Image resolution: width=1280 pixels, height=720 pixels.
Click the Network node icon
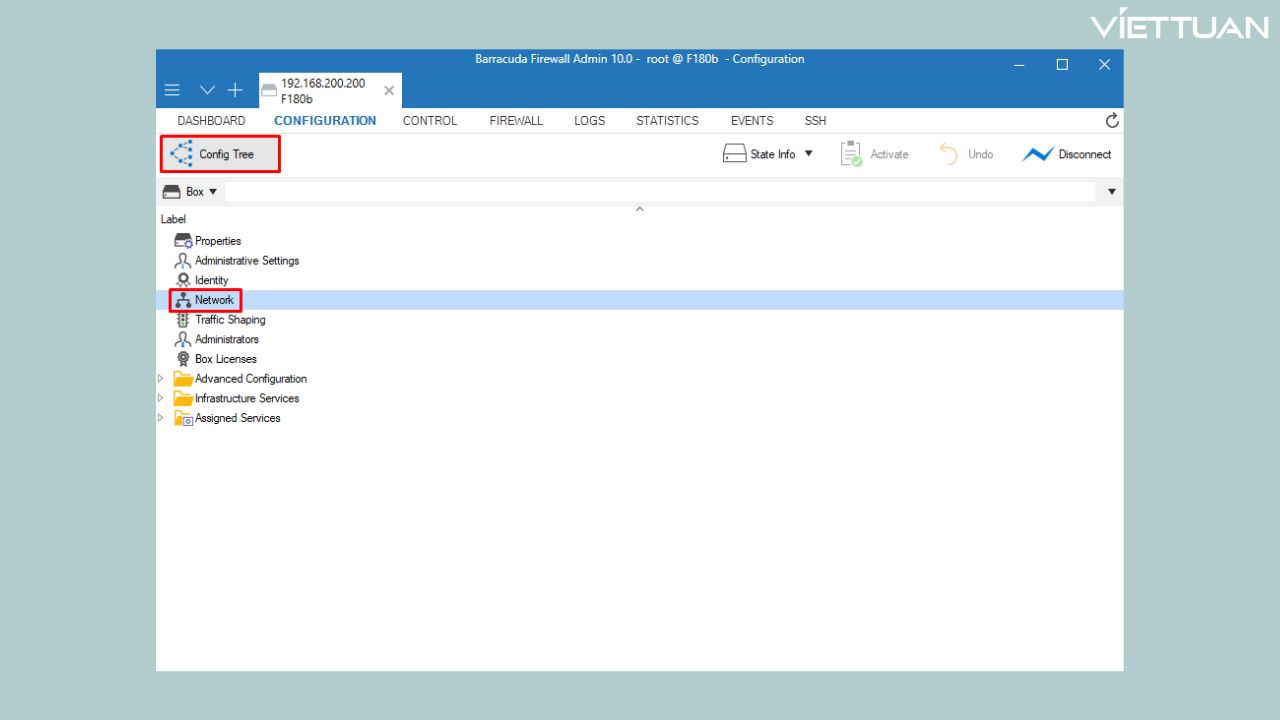click(183, 300)
